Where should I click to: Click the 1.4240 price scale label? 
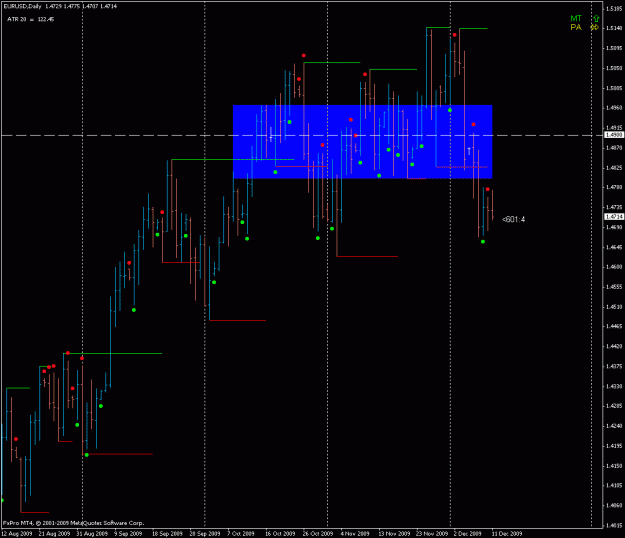614,426
